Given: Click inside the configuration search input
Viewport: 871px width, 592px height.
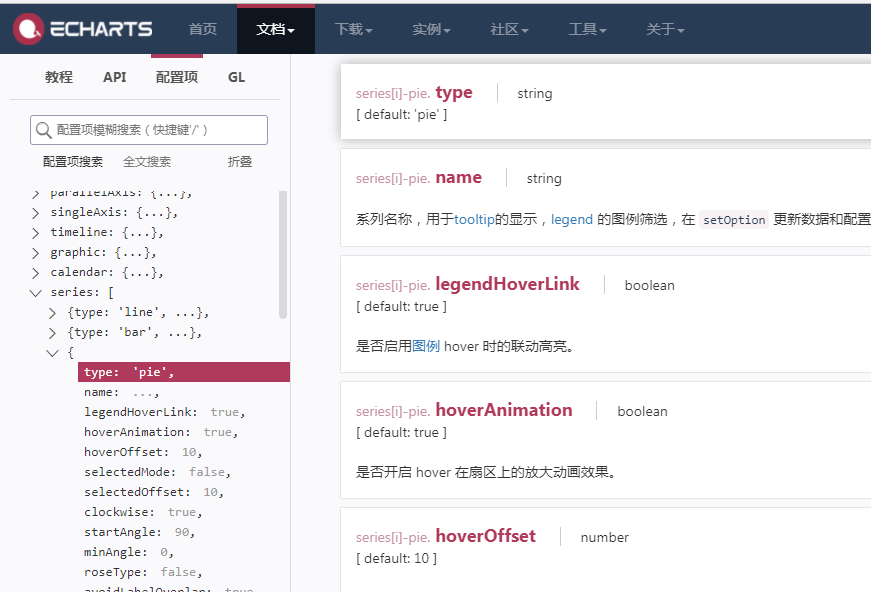Looking at the screenshot, I should [x=150, y=130].
